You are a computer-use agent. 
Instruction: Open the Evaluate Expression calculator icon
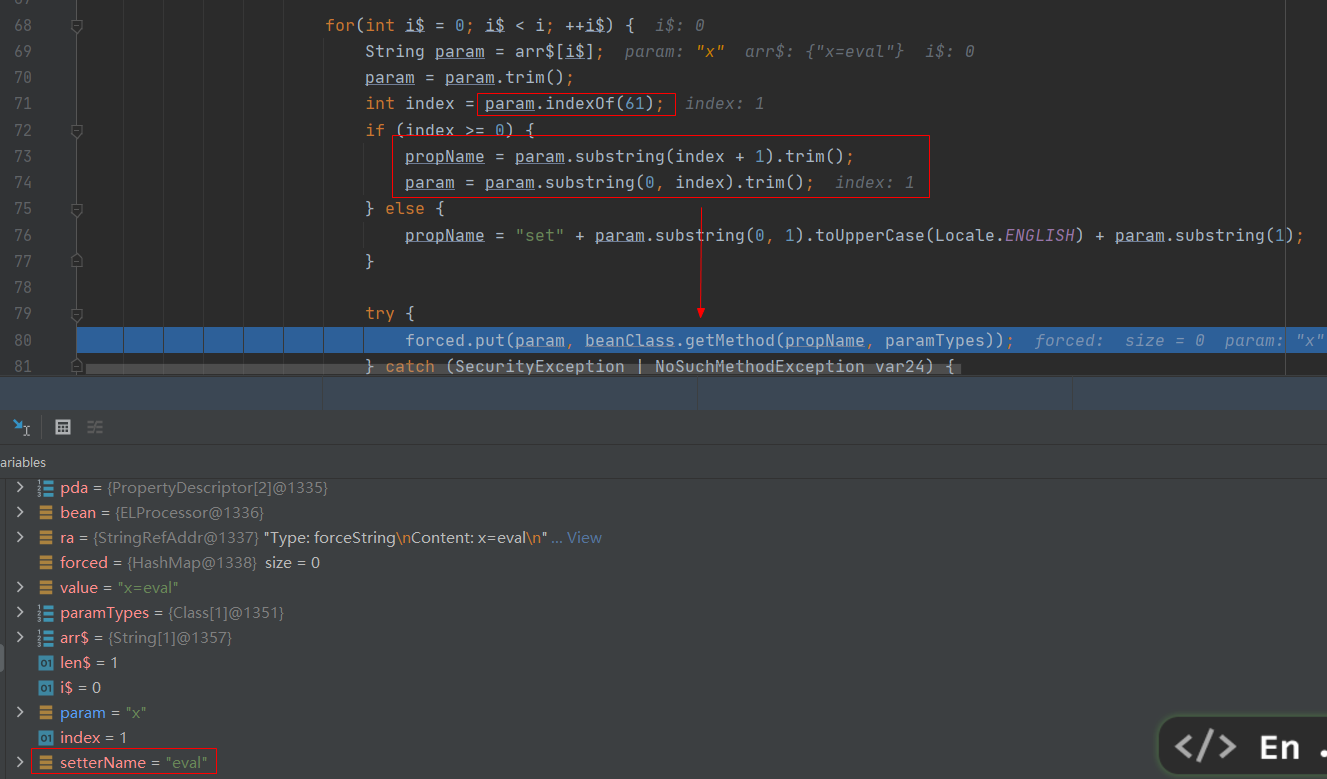pos(63,427)
